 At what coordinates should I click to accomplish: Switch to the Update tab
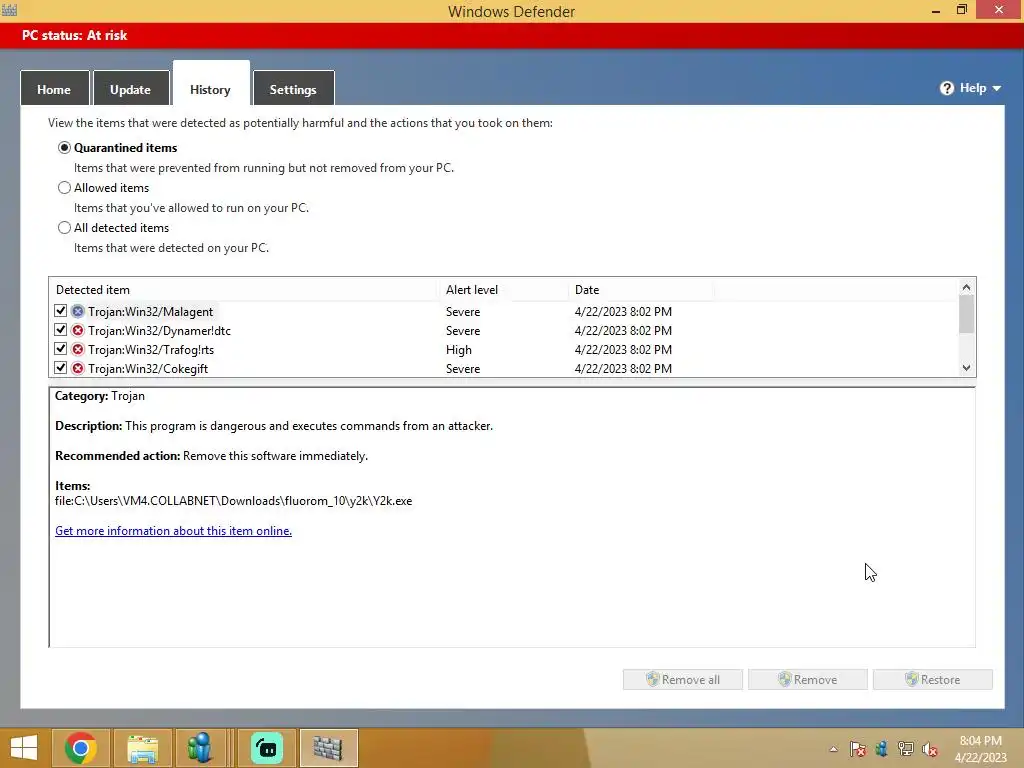pos(131,89)
